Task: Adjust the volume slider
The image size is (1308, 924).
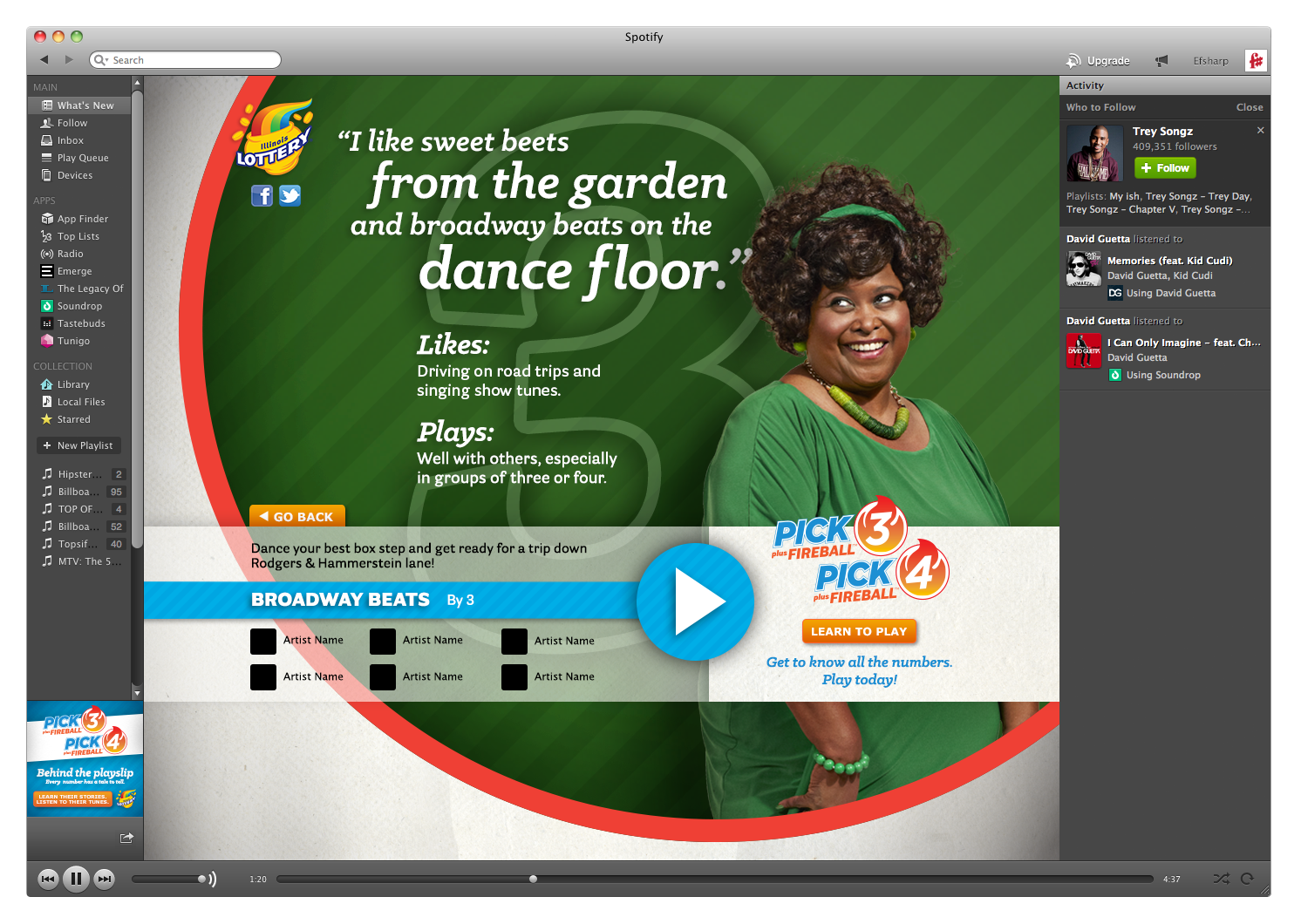Action: tap(168, 879)
